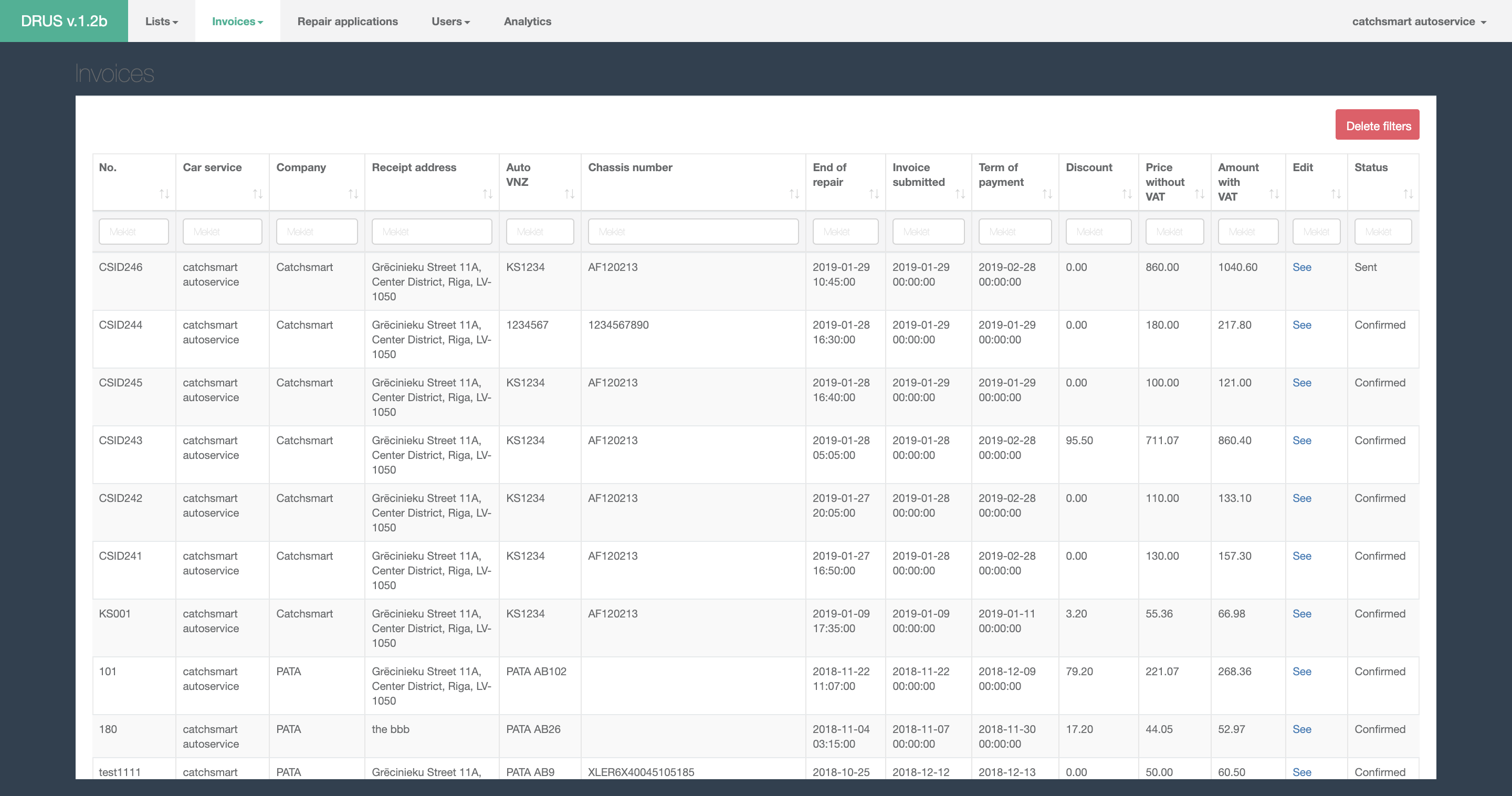This screenshot has height=796, width=1512.
Task: Sort by Edit column icon
Action: 1336,194
